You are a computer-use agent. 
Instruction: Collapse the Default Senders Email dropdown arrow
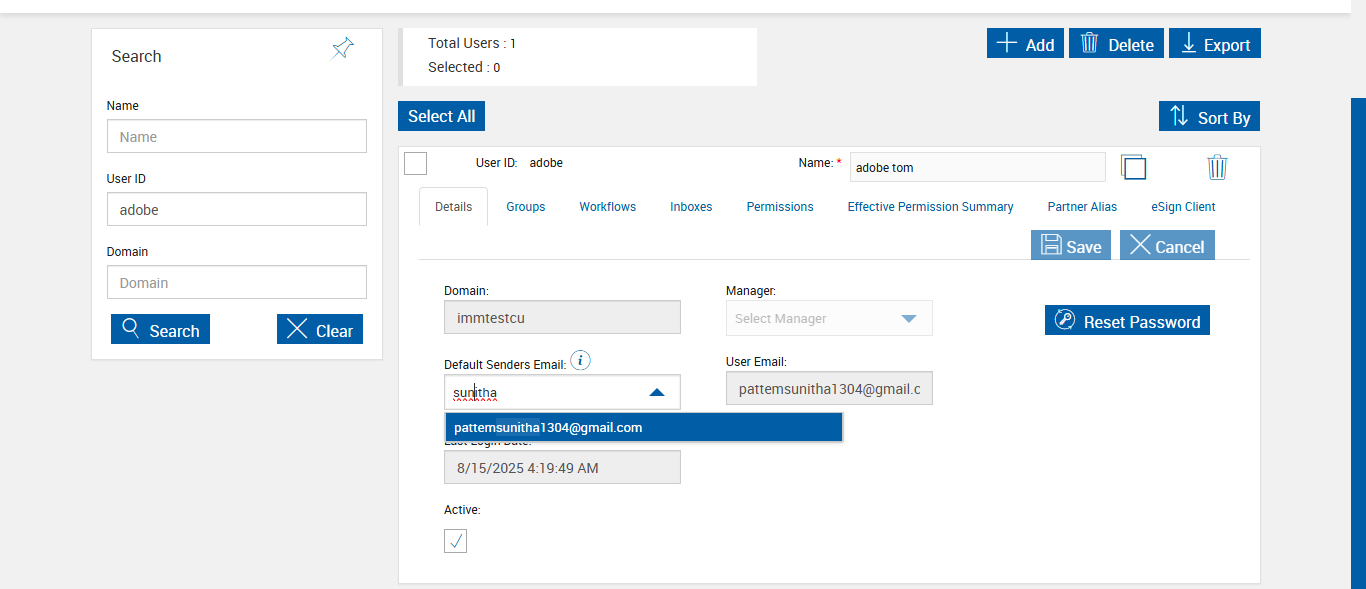pyautogui.click(x=657, y=393)
